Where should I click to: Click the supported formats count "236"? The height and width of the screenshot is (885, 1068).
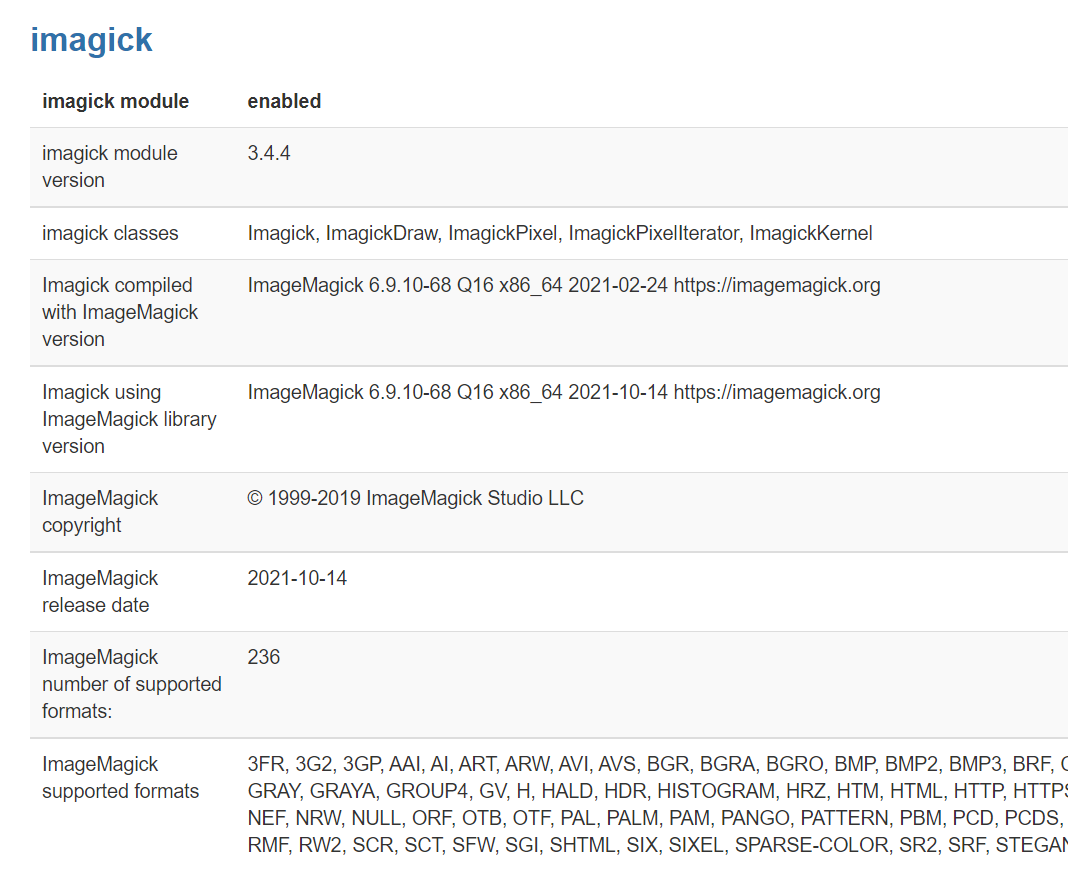264,657
